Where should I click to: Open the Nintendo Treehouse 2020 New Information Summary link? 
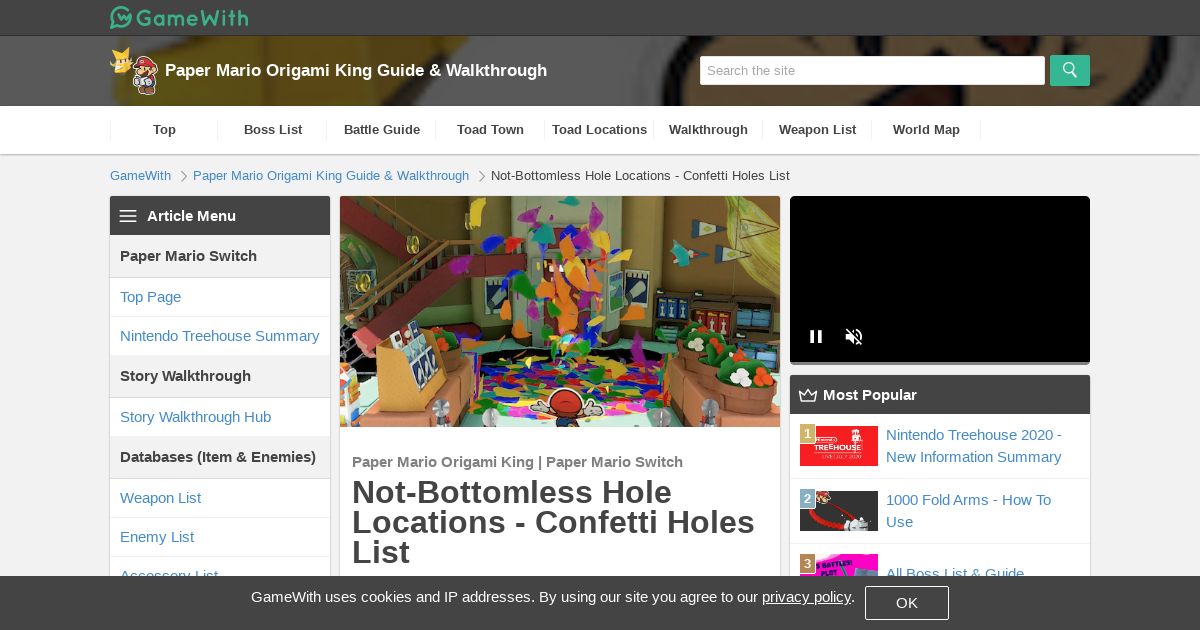pos(974,446)
